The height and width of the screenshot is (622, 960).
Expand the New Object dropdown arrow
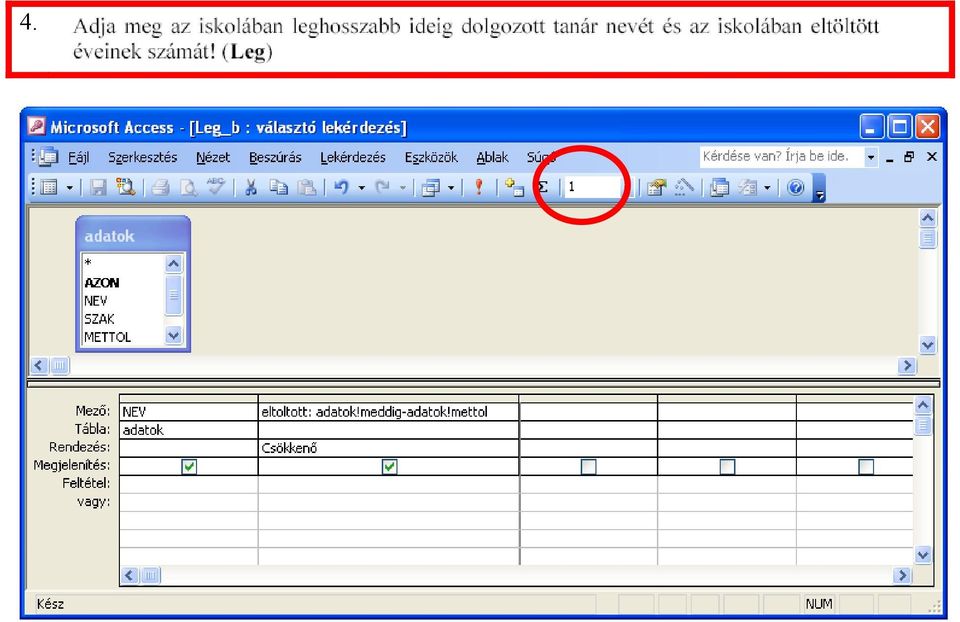tap(767, 188)
